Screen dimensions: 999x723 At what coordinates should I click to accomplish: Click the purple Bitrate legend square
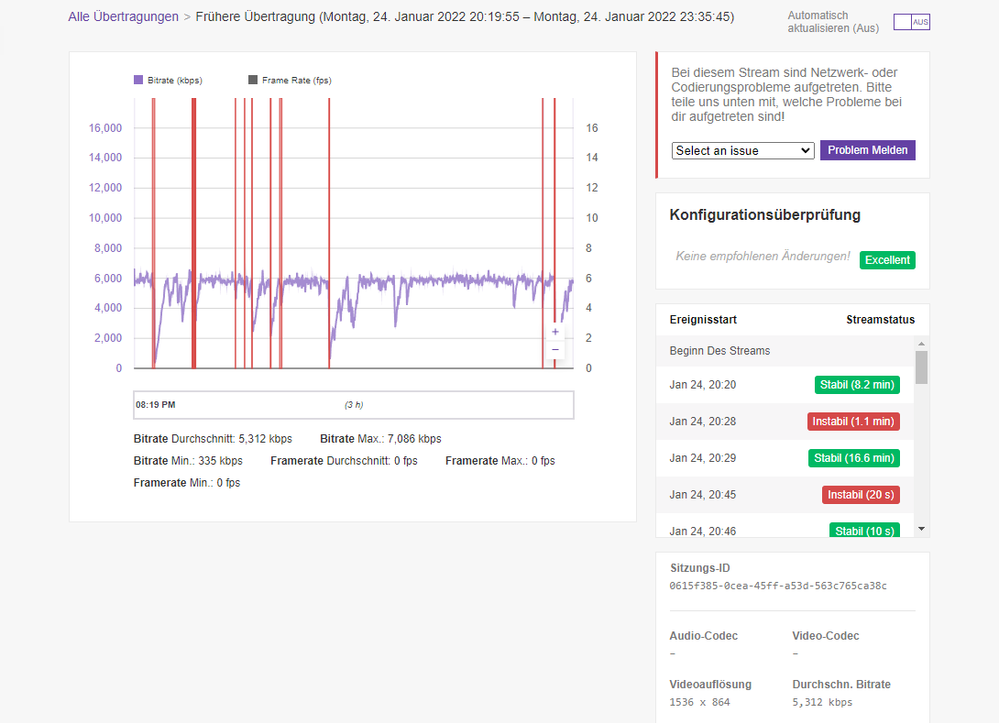[x=138, y=80]
